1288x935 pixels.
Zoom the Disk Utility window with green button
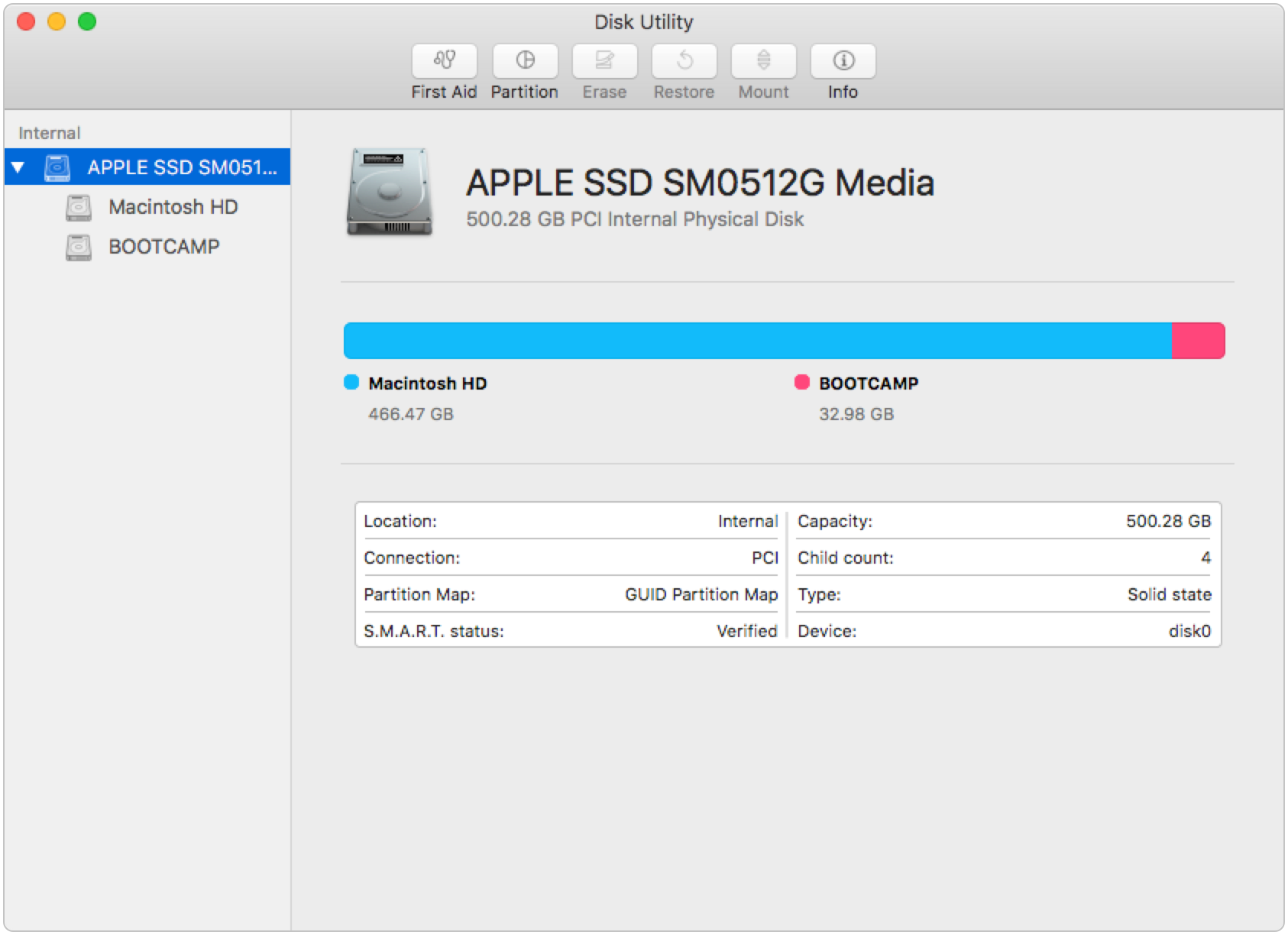tap(88, 21)
